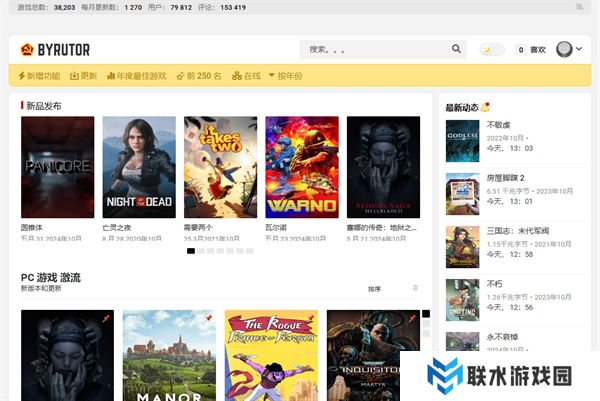This screenshot has height=401, width=600.
Task: Open the 新增功能 lightning menu item
Action: pyautogui.click(x=39, y=76)
